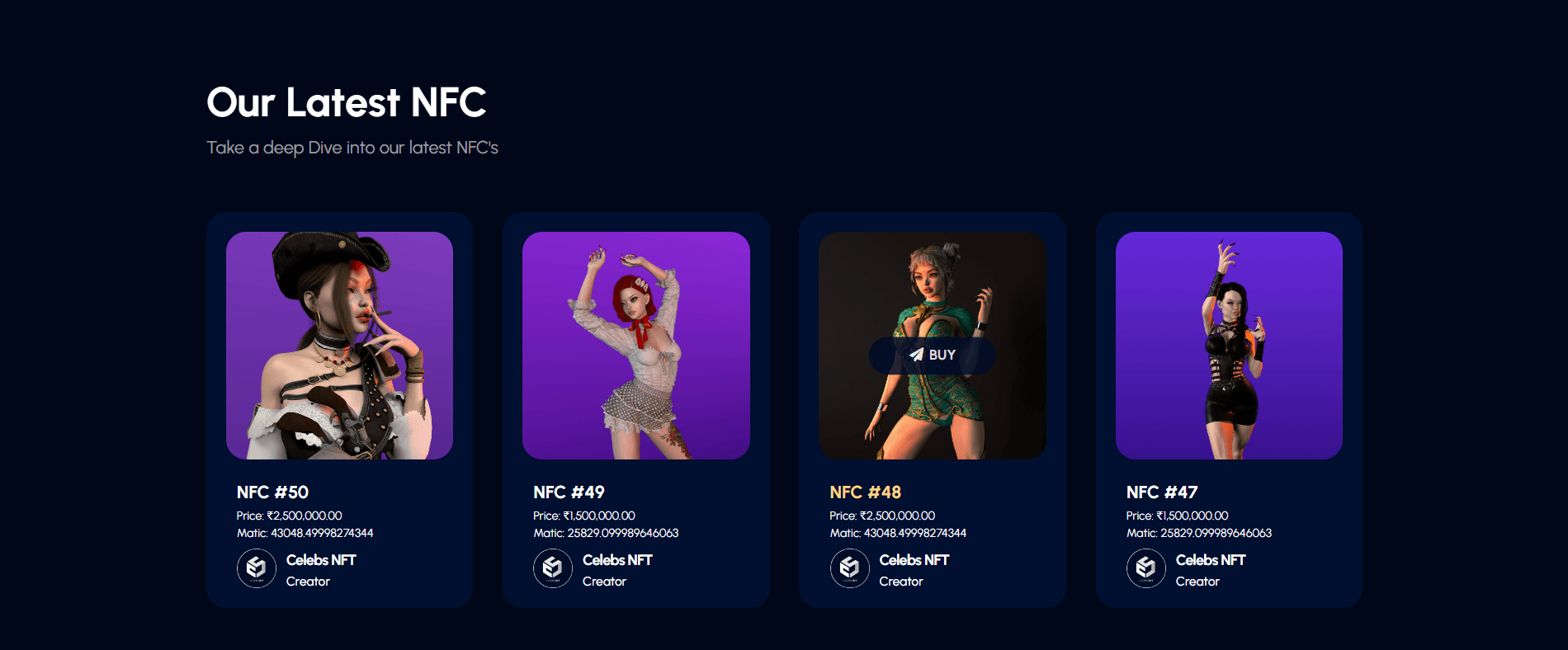Click the paper plane icon on the BUY button
Image resolution: width=1568 pixels, height=650 pixels.
917,355
